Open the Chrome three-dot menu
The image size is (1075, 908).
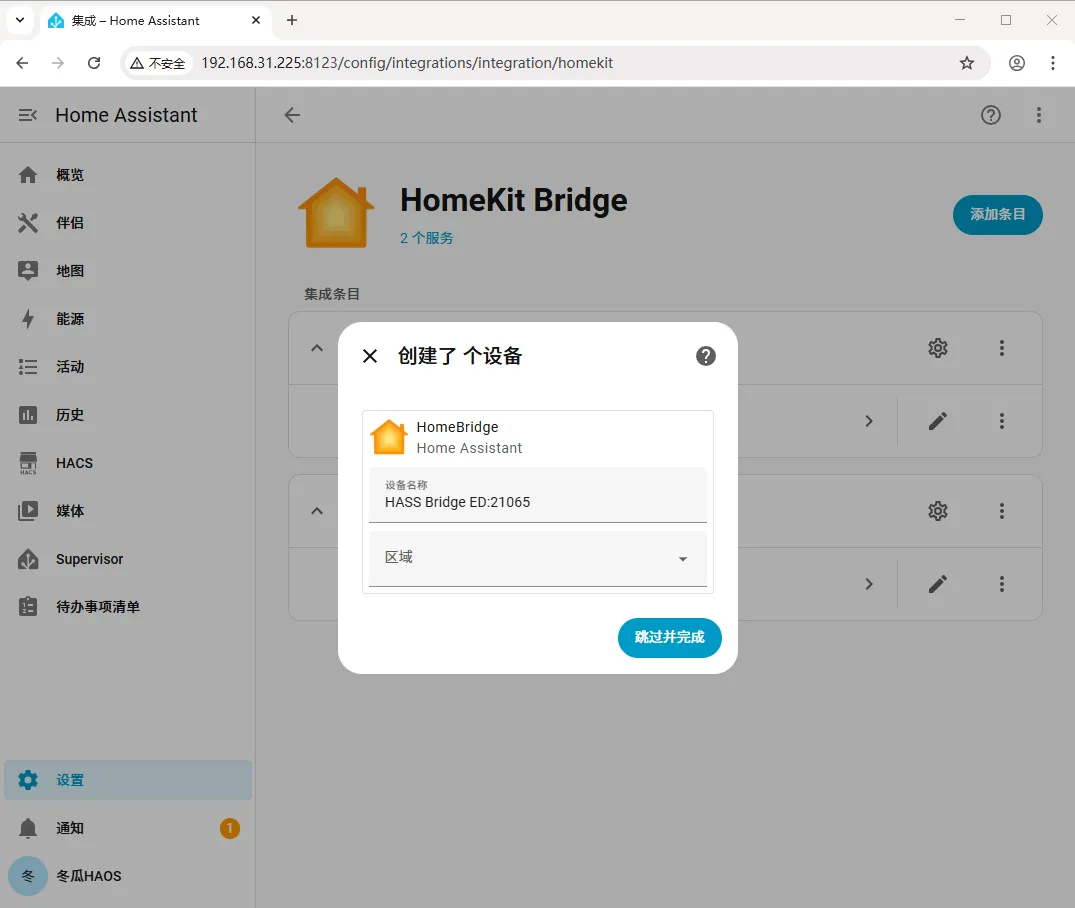coord(1052,63)
